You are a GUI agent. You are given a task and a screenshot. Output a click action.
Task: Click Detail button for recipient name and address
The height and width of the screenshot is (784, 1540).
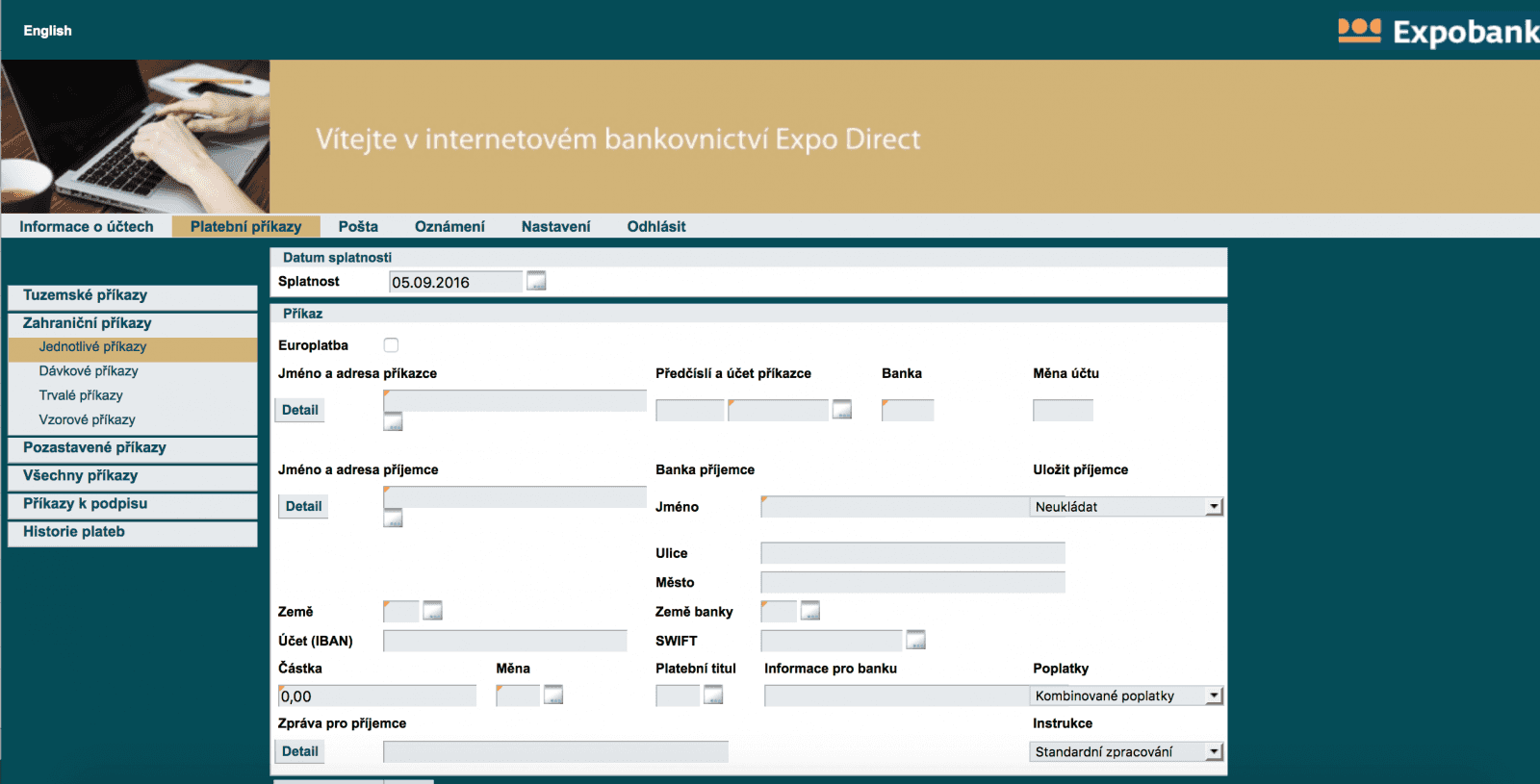(x=303, y=506)
